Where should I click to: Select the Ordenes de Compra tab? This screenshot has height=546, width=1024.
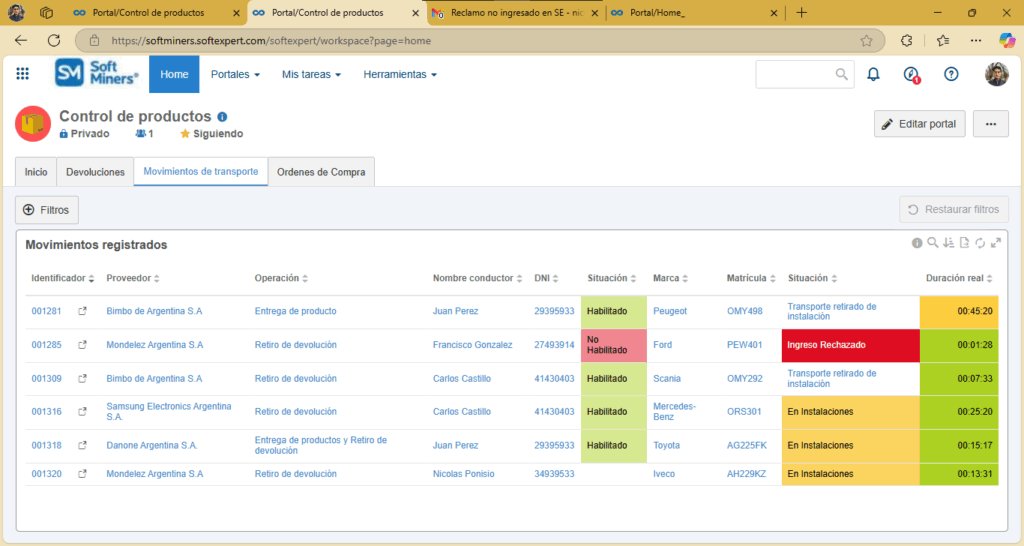[321, 172]
